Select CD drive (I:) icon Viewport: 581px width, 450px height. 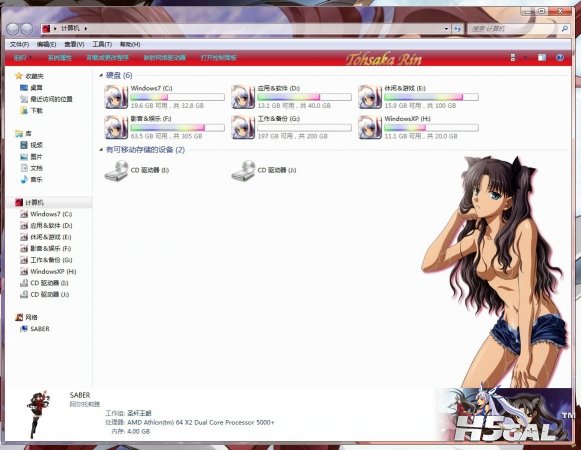pyautogui.click(x=116, y=171)
